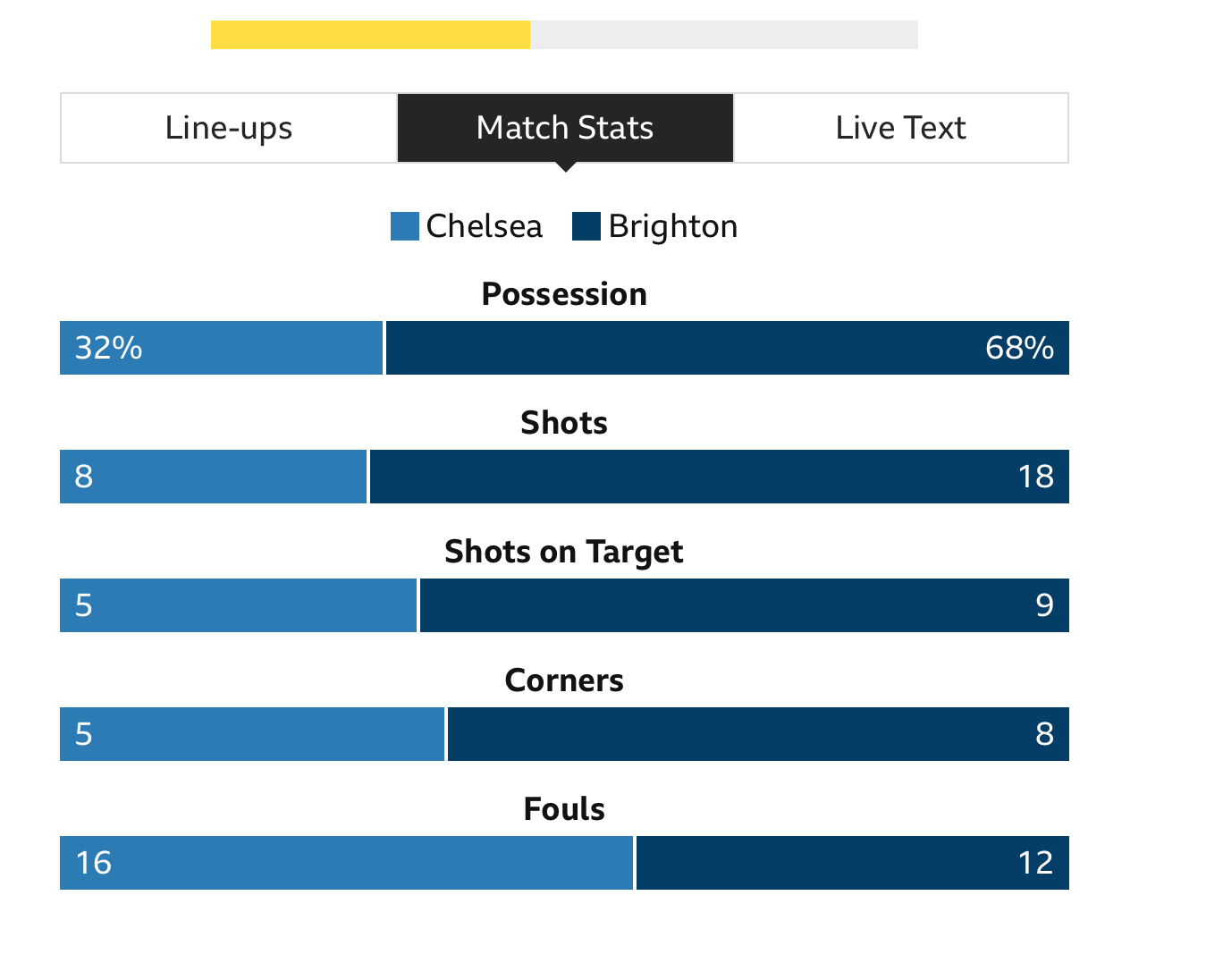The image size is (1223, 980).
Task: Click Chelsea's 16 fouls bar
Action: 347,863
